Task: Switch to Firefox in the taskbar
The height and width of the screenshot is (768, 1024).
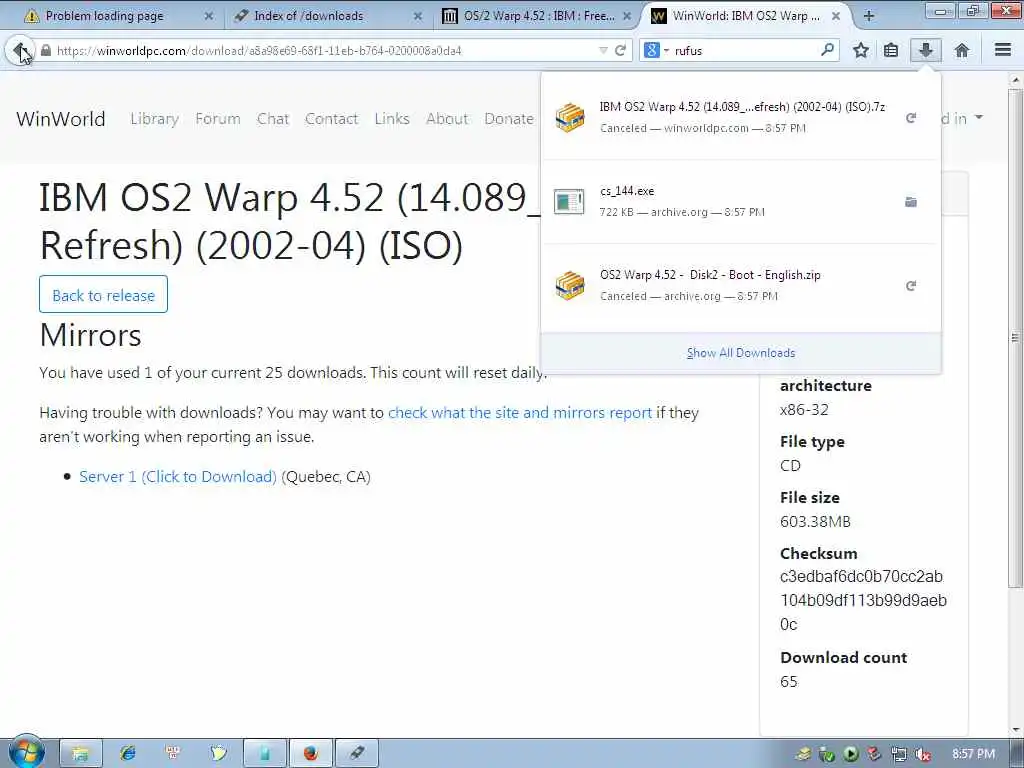Action: [311, 753]
